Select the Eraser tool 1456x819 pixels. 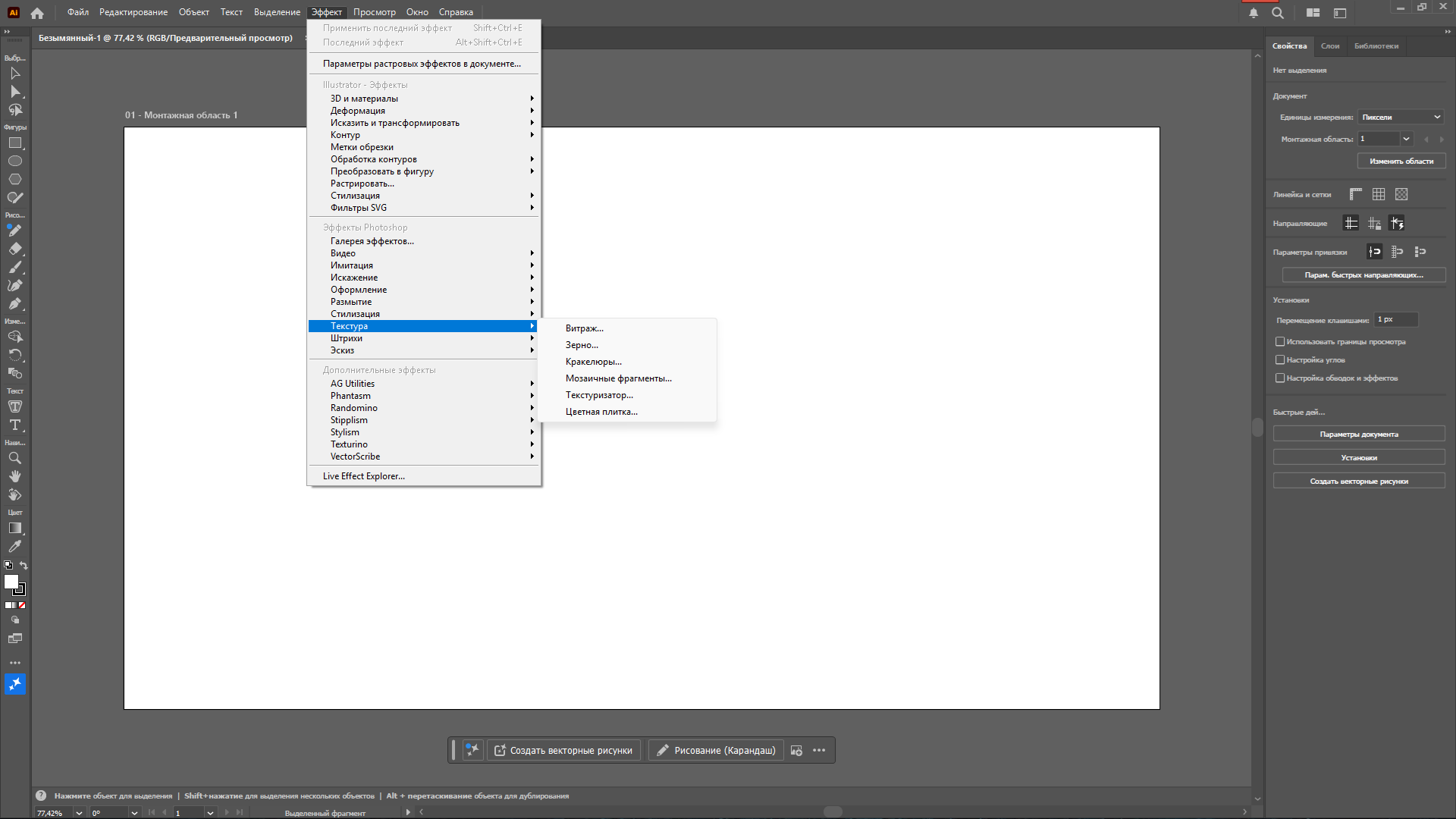(14, 249)
